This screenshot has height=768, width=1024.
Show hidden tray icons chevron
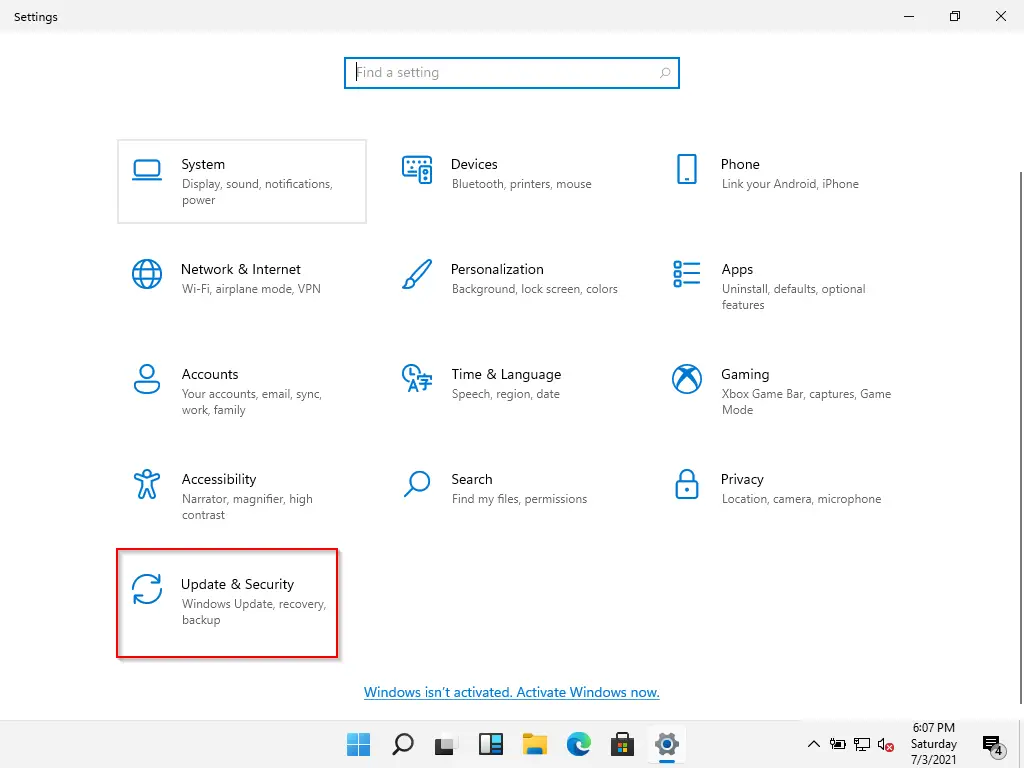point(814,744)
